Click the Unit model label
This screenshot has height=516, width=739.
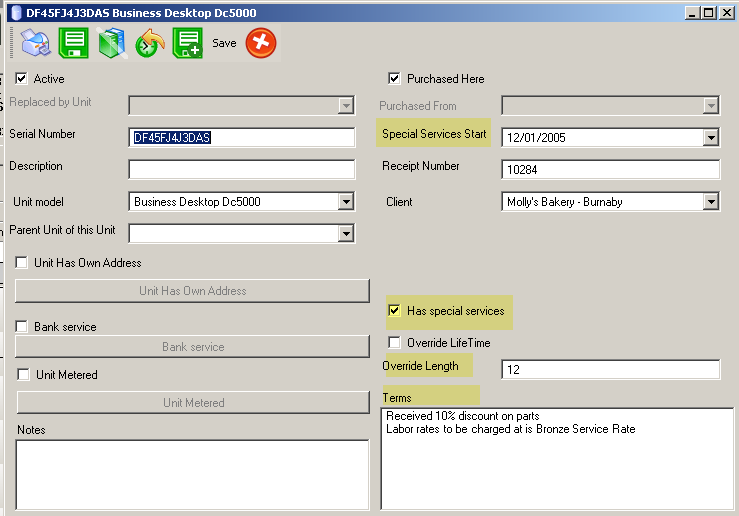click(x=38, y=202)
